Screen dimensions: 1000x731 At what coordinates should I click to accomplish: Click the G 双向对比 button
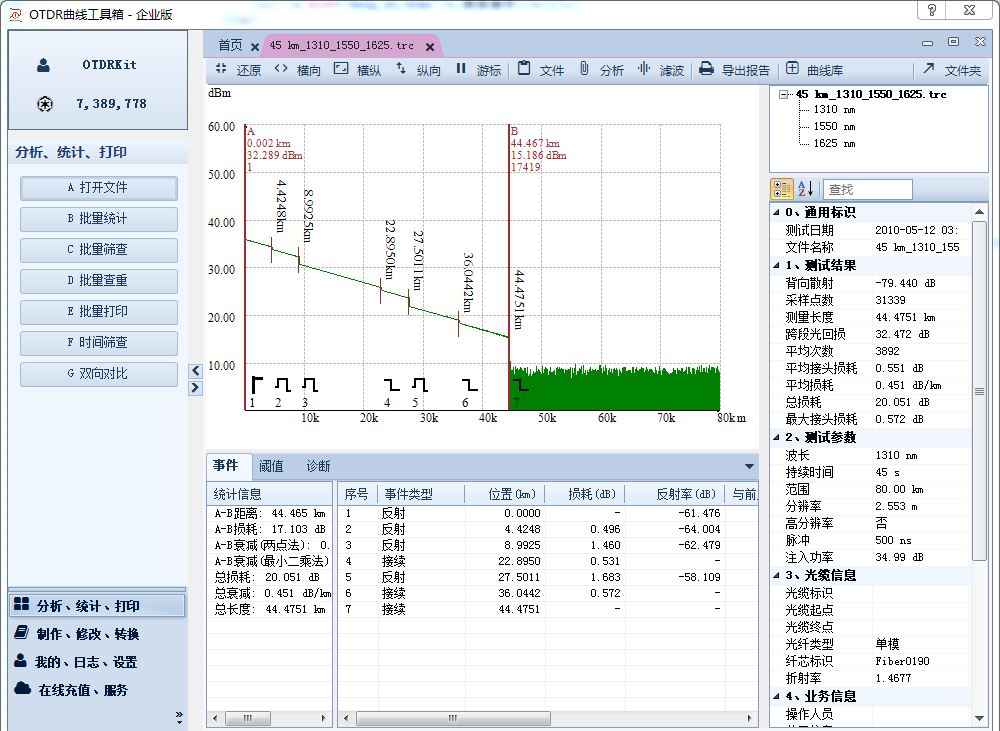(x=99, y=374)
